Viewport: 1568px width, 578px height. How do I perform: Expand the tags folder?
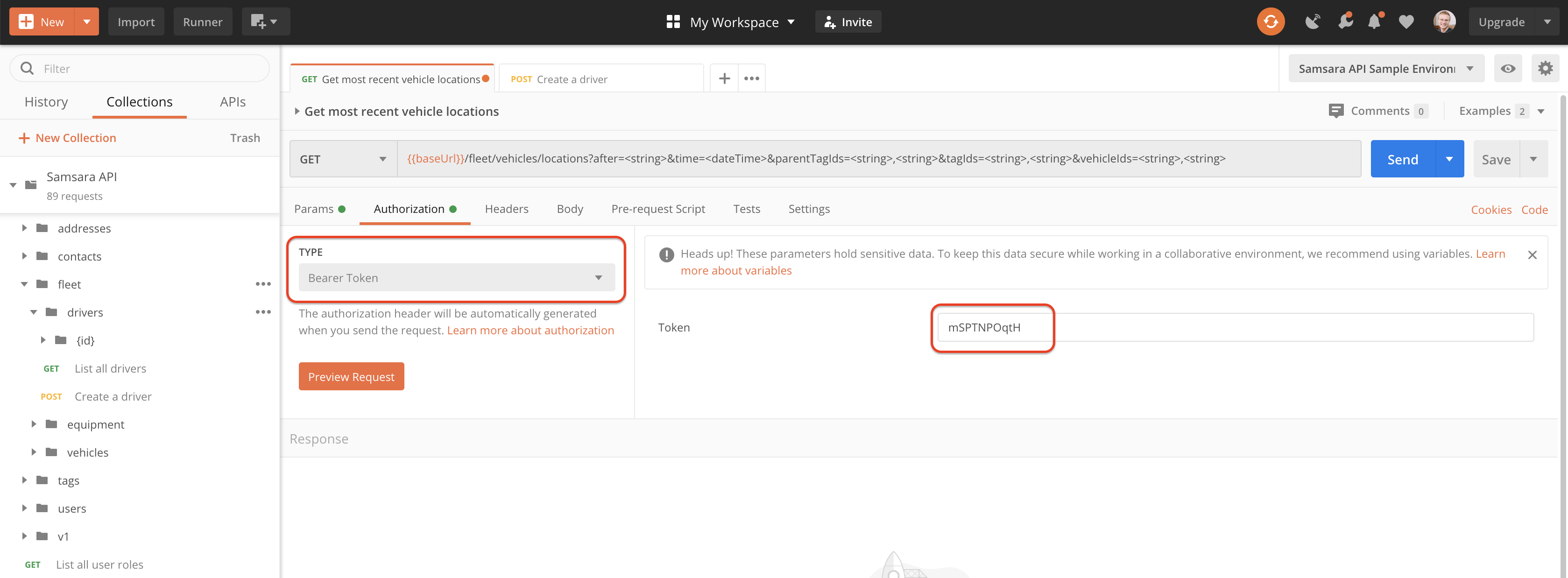pyautogui.click(x=24, y=480)
